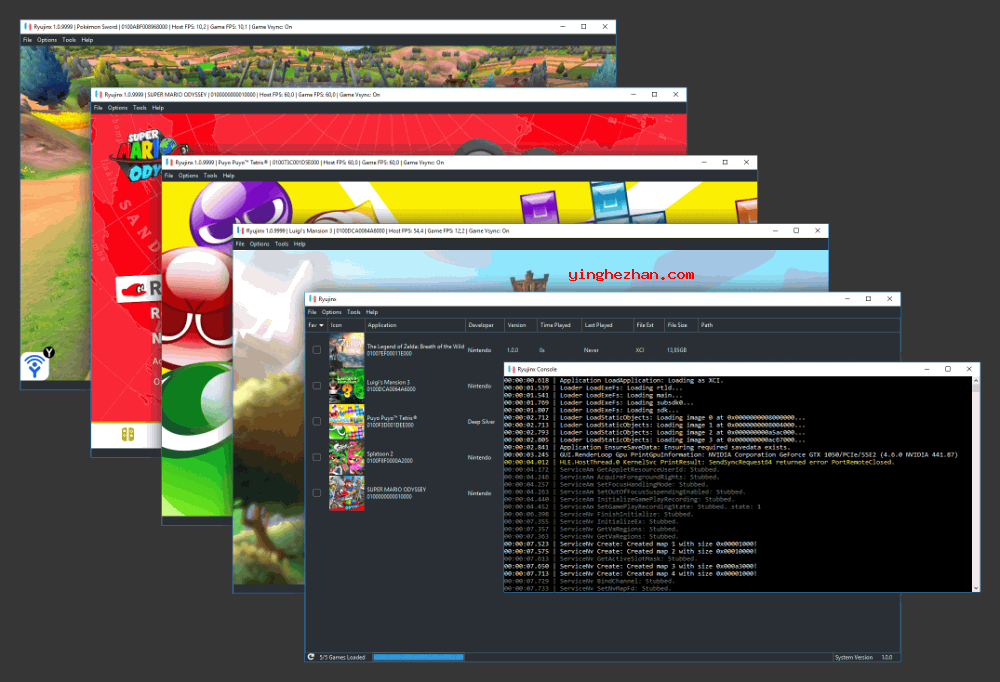Click the Joy-Con icon in Mario Odyssey window
1000x682 pixels.
[128, 434]
